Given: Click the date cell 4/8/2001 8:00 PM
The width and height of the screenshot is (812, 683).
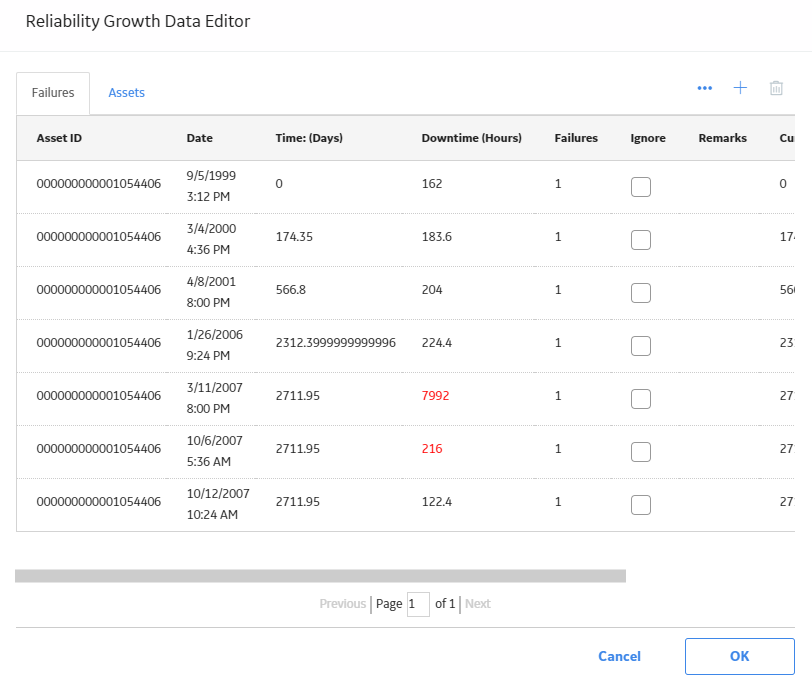Looking at the screenshot, I should (211, 292).
